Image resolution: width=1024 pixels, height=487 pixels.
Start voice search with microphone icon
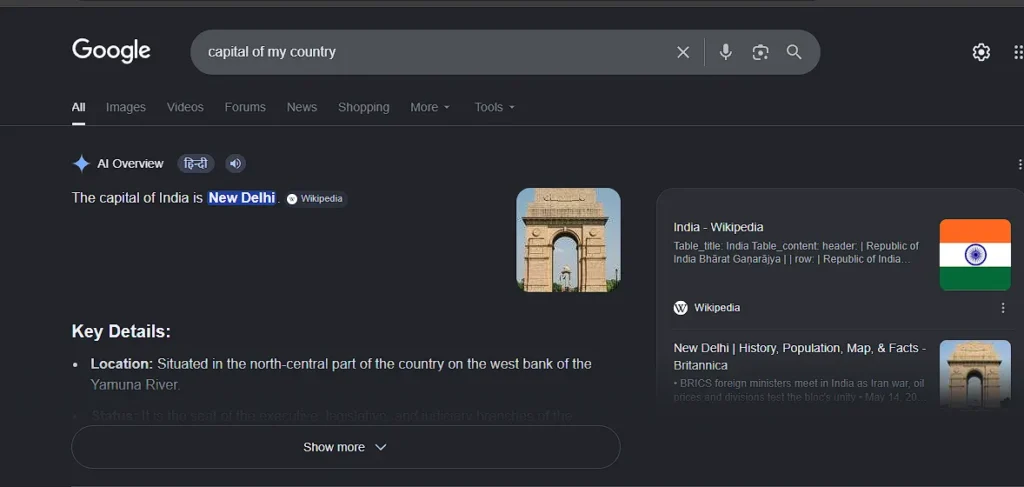[x=726, y=52]
